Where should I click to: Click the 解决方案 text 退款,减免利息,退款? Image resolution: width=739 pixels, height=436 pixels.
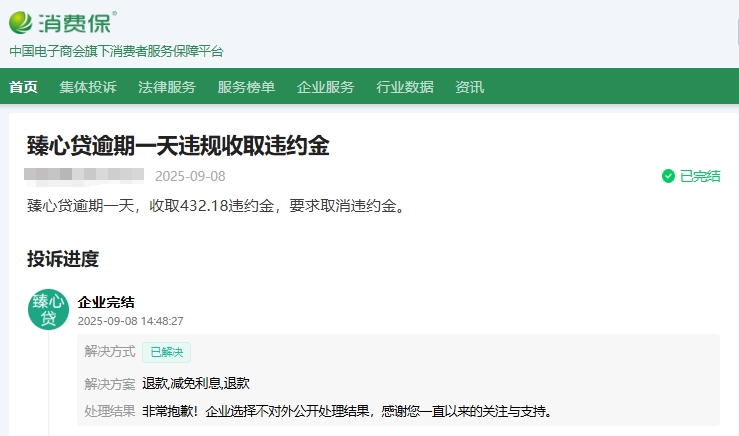coord(196,383)
